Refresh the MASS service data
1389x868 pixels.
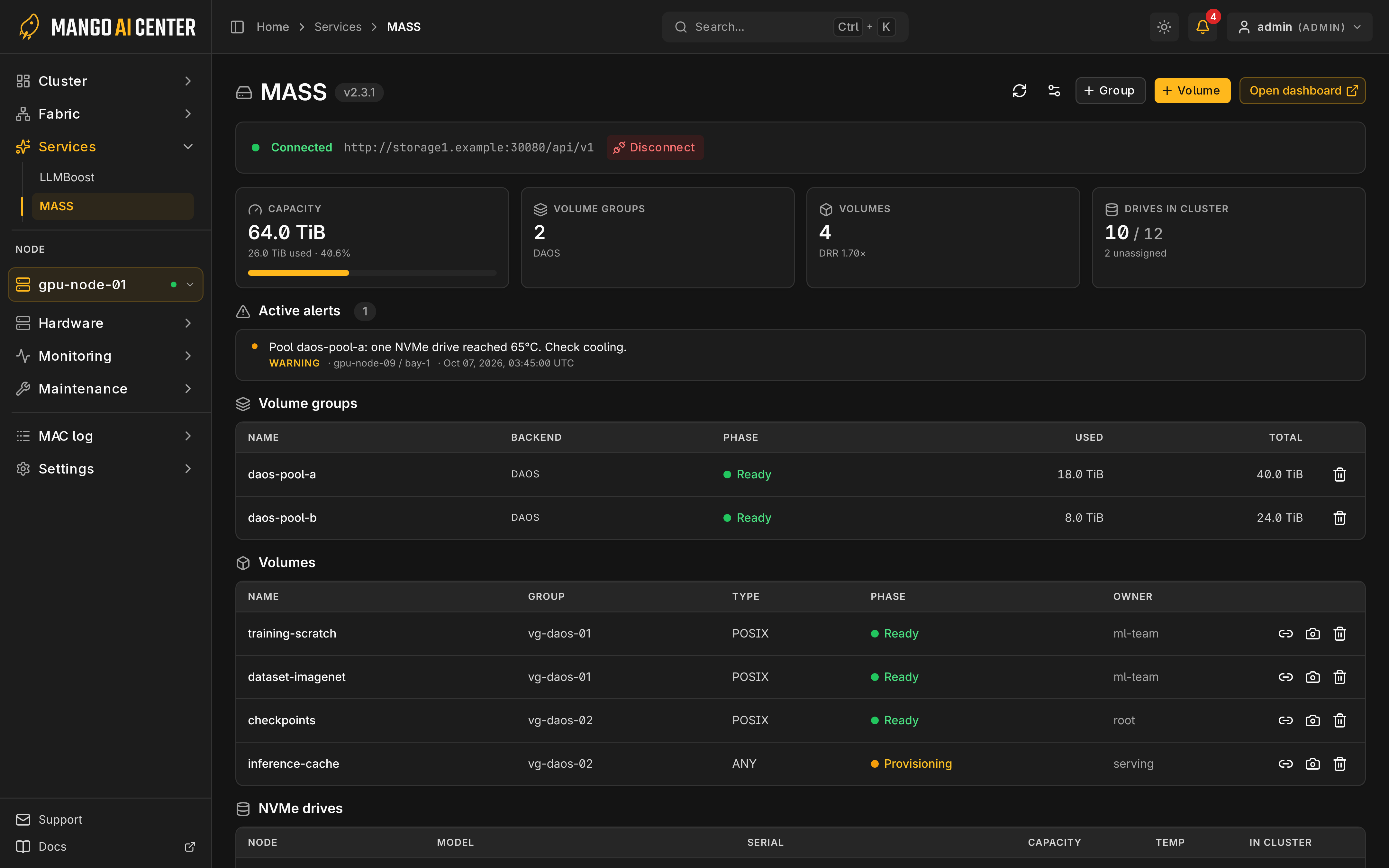(1019, 91)
